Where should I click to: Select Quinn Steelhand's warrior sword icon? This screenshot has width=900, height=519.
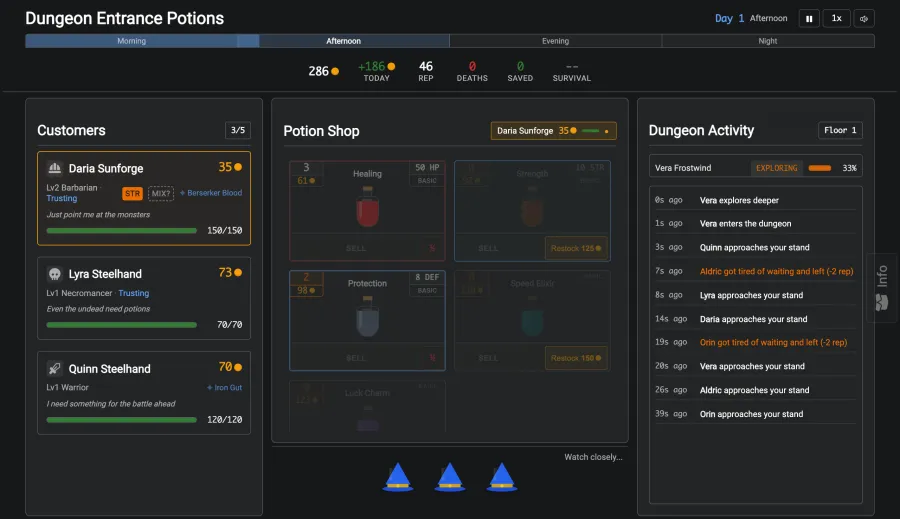[55, 368]
